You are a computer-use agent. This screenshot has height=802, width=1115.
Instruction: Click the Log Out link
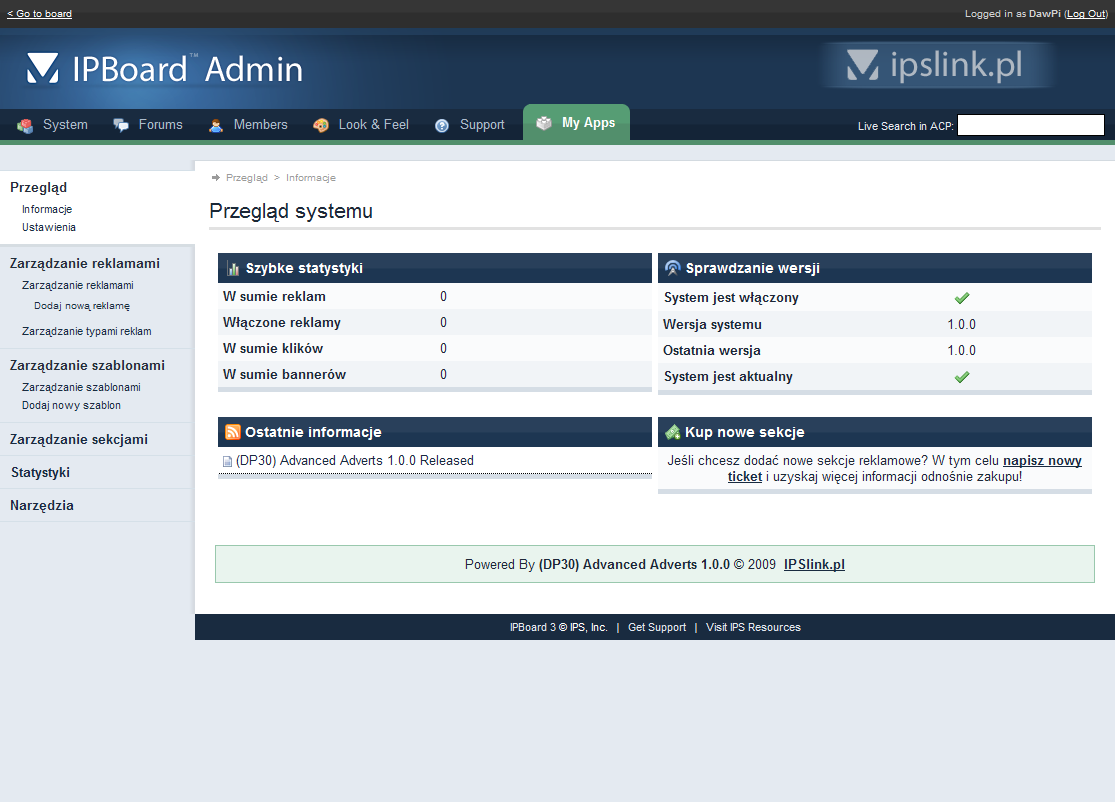tap(1085, 14)
